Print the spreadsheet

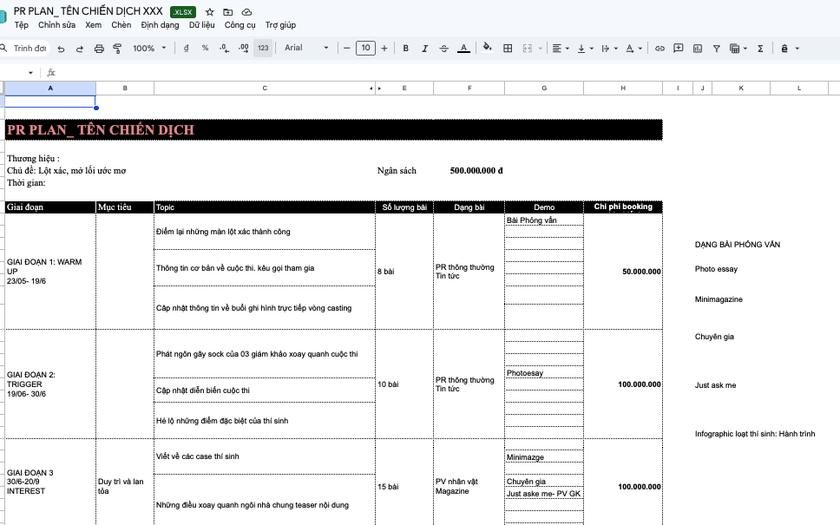[99, 49]
